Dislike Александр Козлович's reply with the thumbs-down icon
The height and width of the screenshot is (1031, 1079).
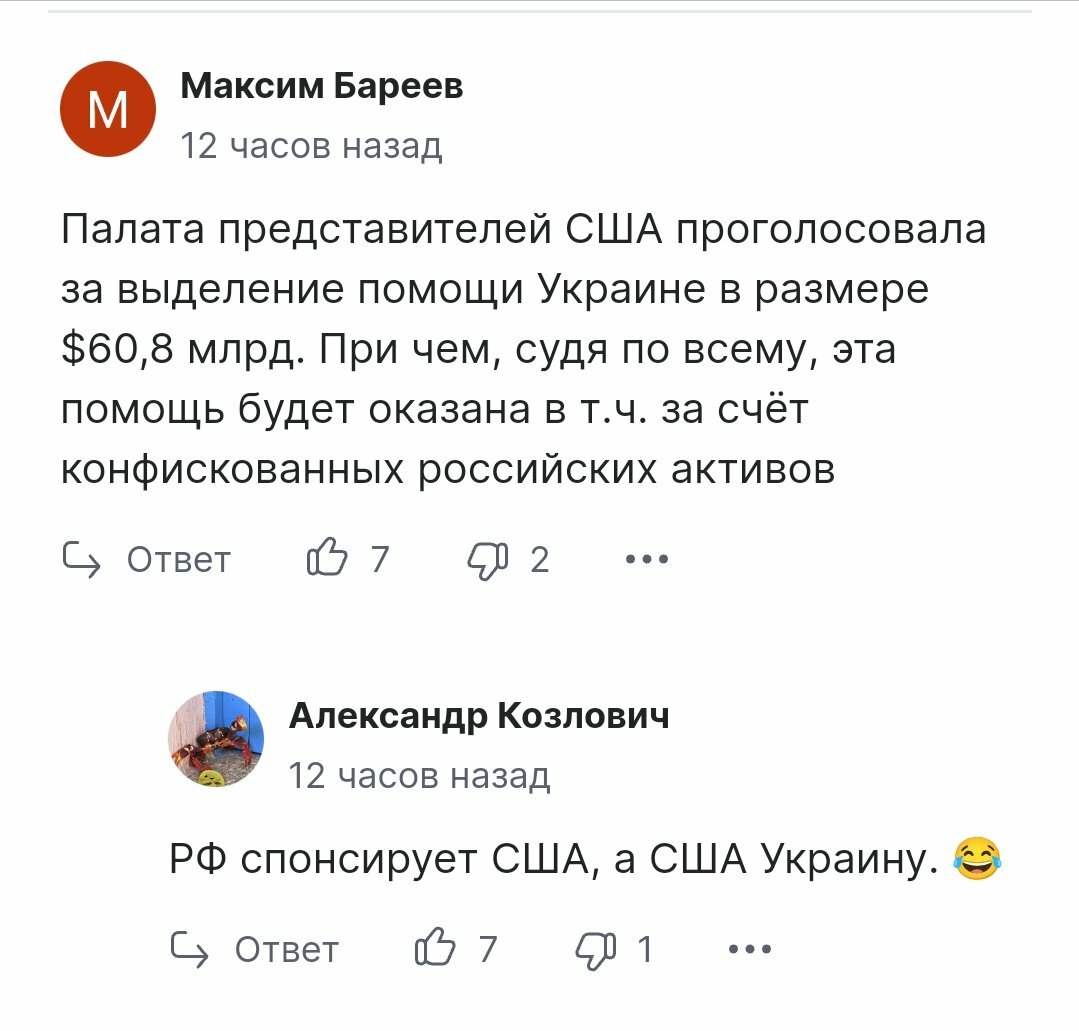tap(596, 950)
